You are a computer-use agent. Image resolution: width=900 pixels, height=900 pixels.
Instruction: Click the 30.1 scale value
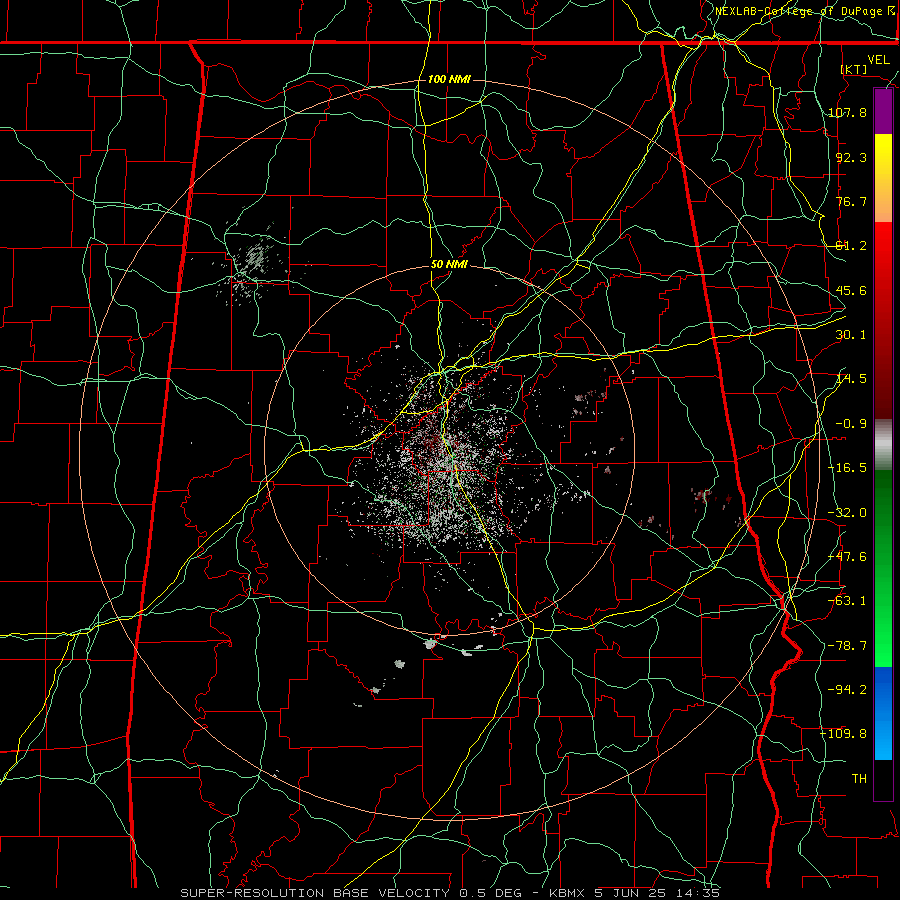[851, 335]
